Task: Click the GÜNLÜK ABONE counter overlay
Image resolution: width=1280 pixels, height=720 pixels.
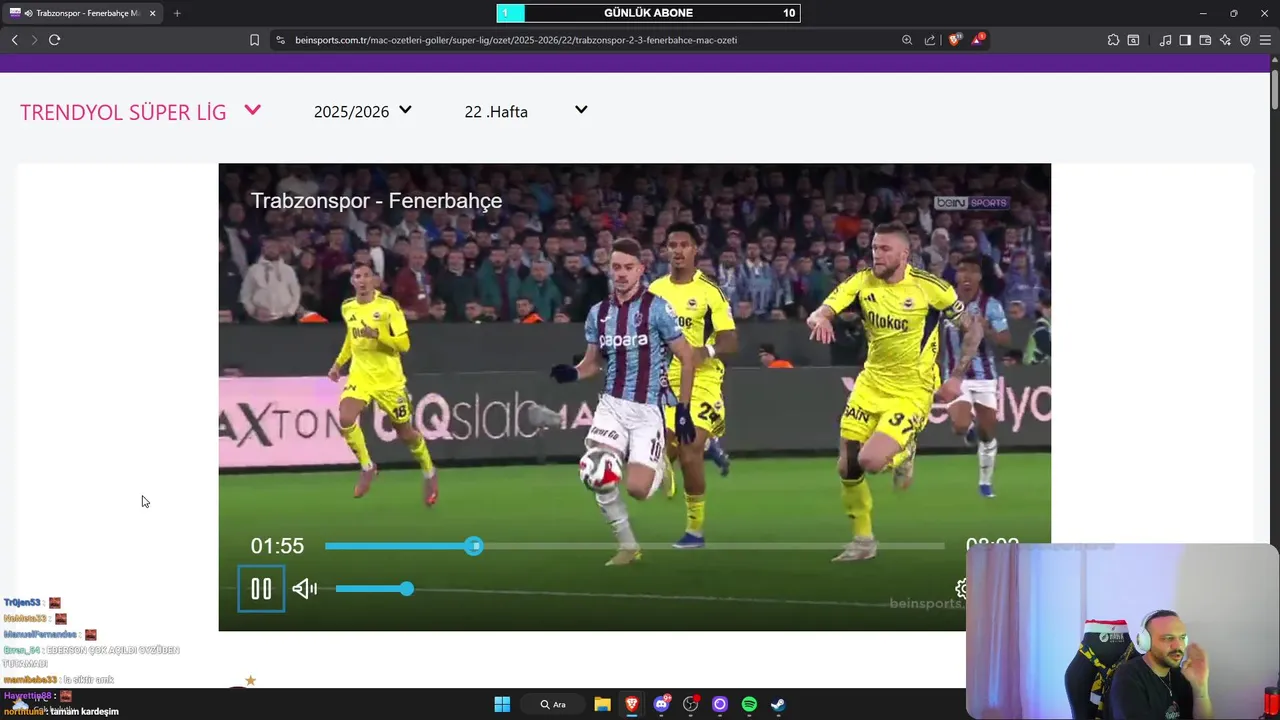Action: [648, 13]
